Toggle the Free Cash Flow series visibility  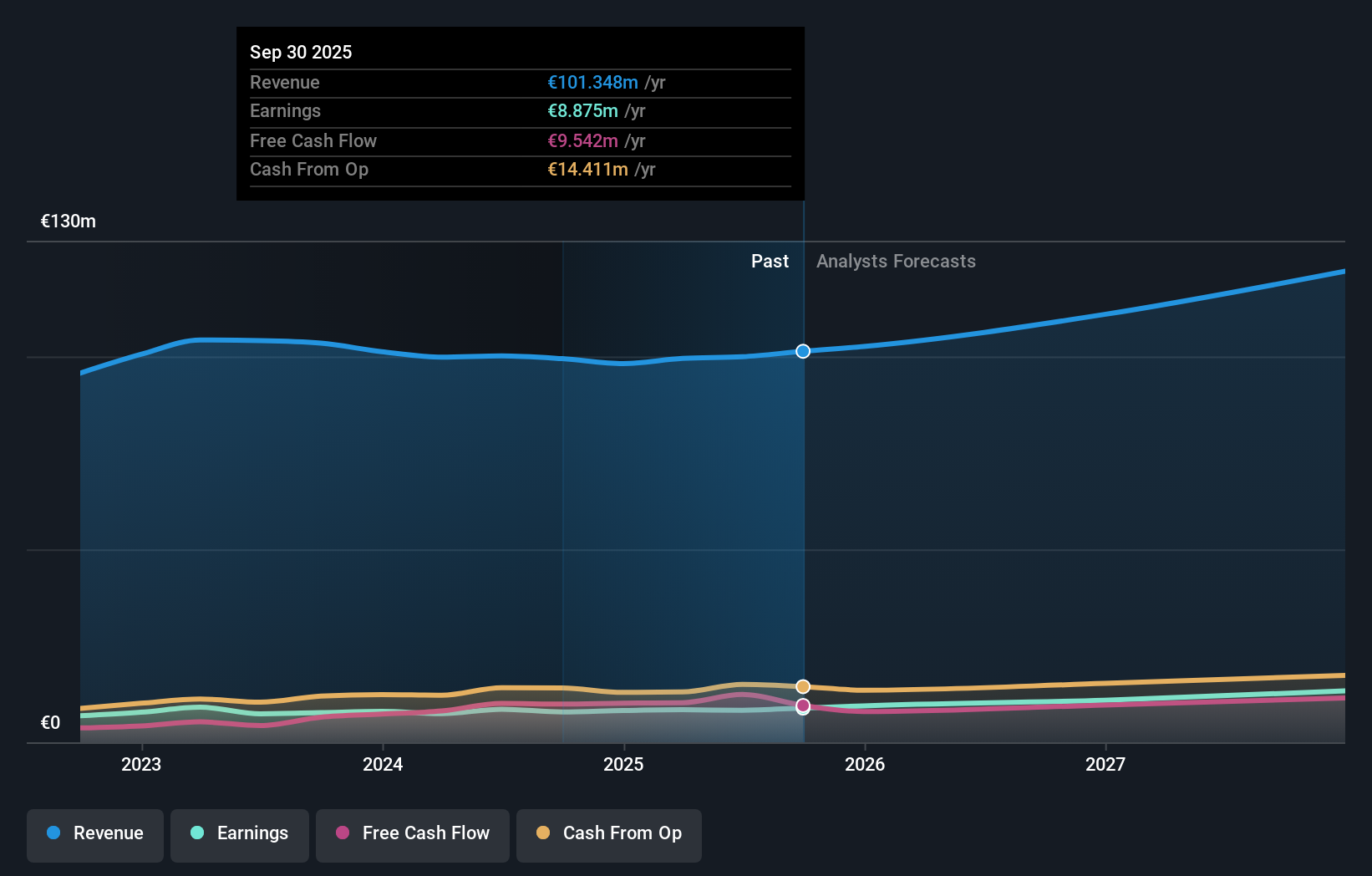(x=412, y=833)
